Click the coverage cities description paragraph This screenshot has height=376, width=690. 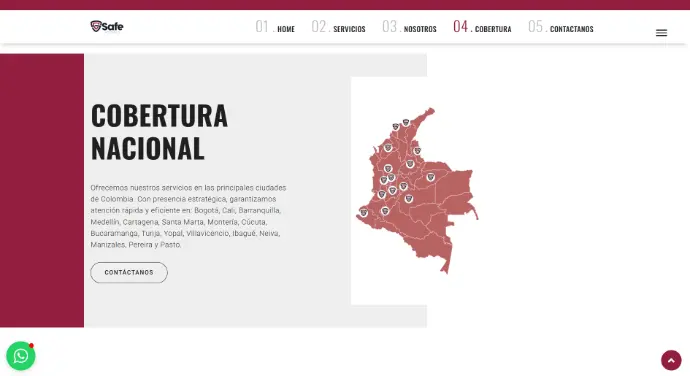tap(189, 216)
